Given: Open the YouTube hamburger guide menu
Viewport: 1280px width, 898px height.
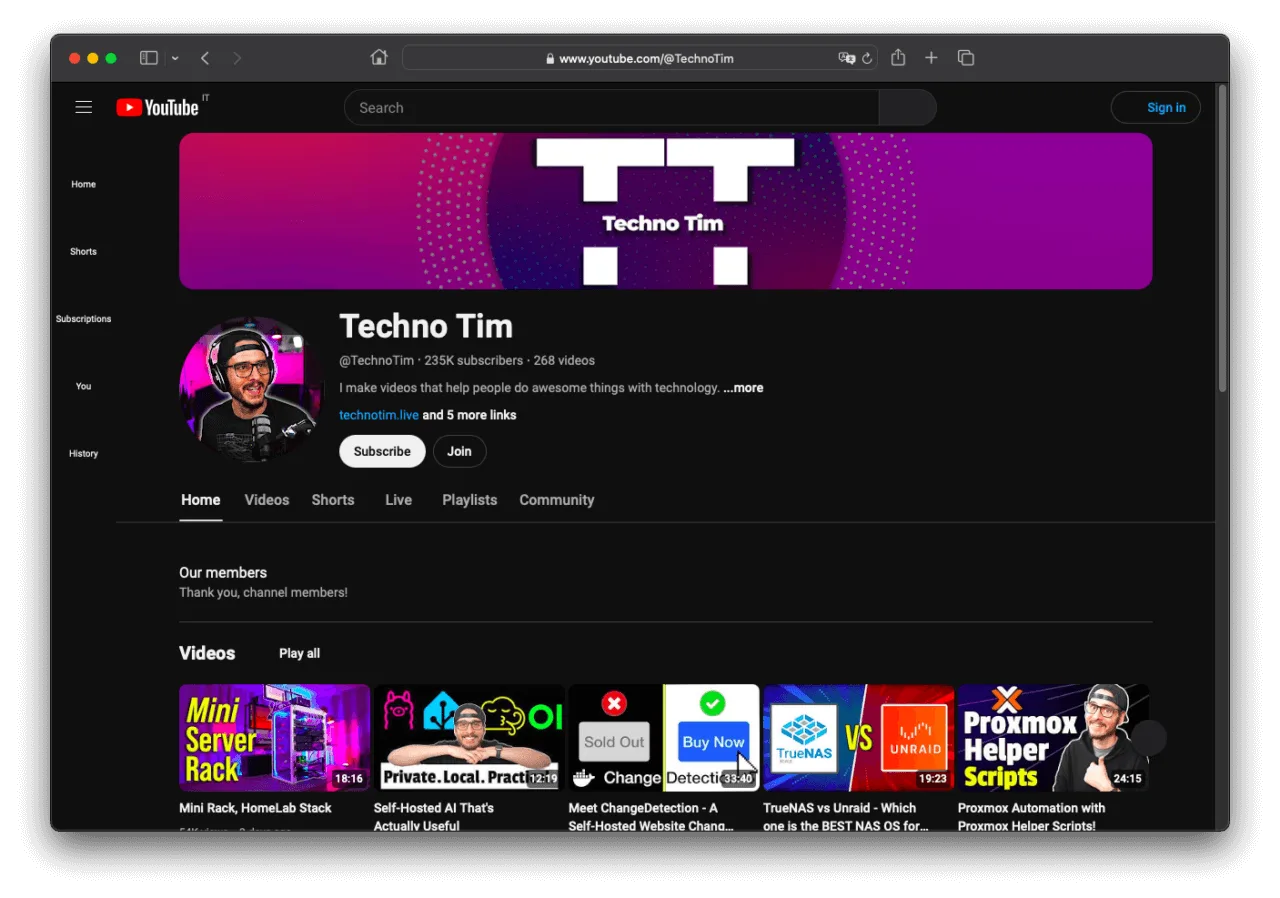Looking at the screenshot, I should [x=84, y=108].
